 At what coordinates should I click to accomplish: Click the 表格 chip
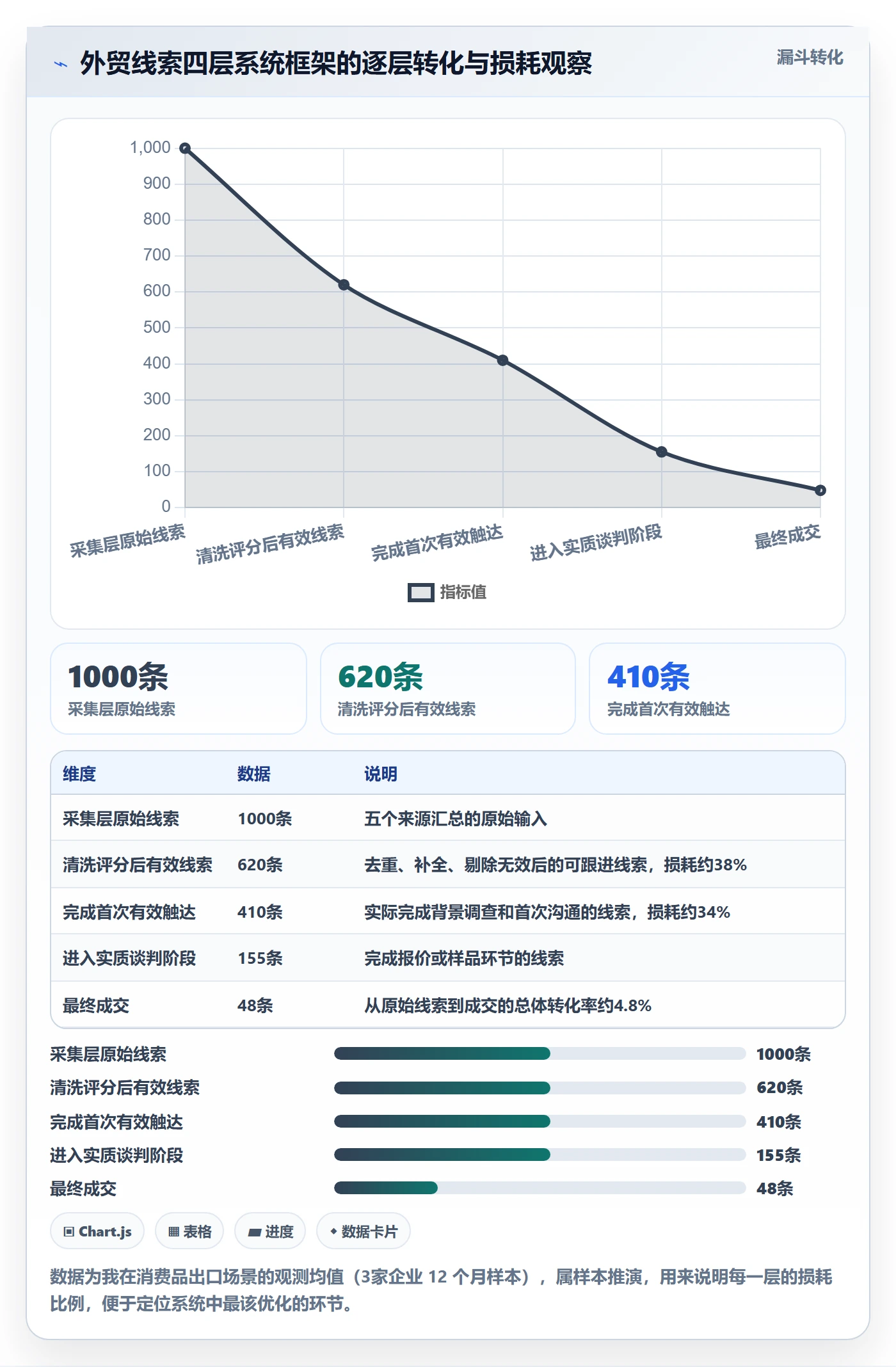coord(189,1231)
